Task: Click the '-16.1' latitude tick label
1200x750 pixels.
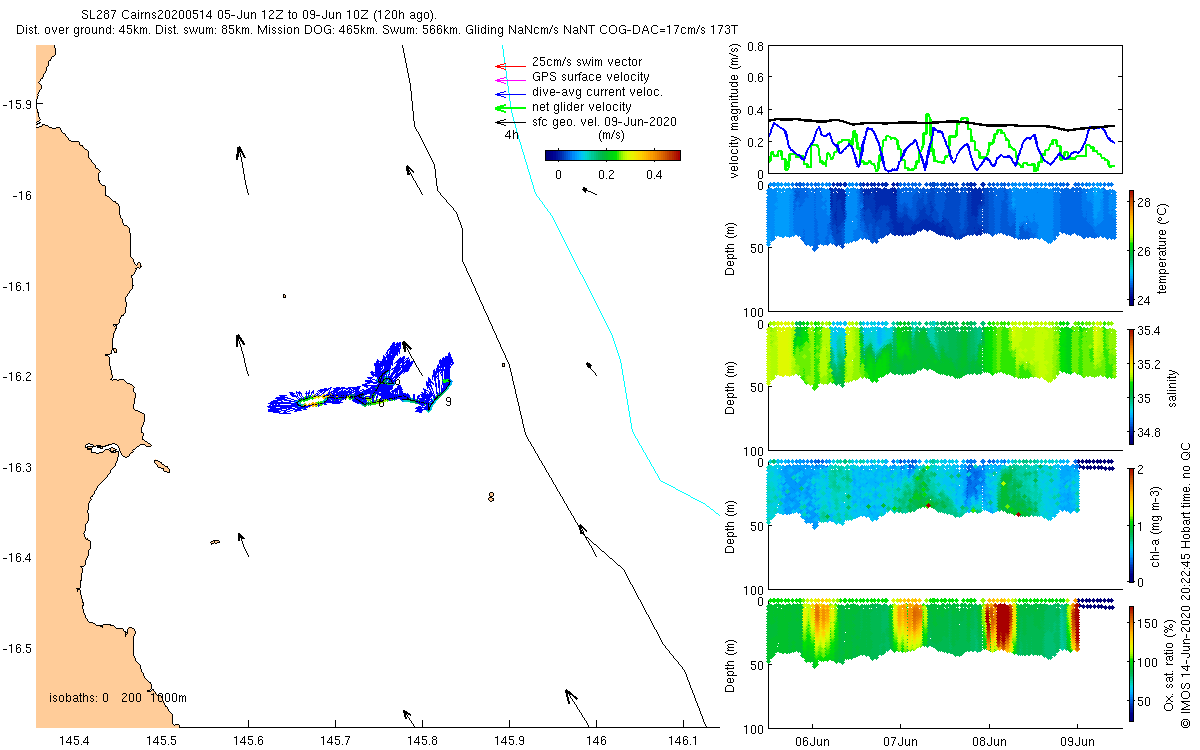Action: tap(17, 286)
